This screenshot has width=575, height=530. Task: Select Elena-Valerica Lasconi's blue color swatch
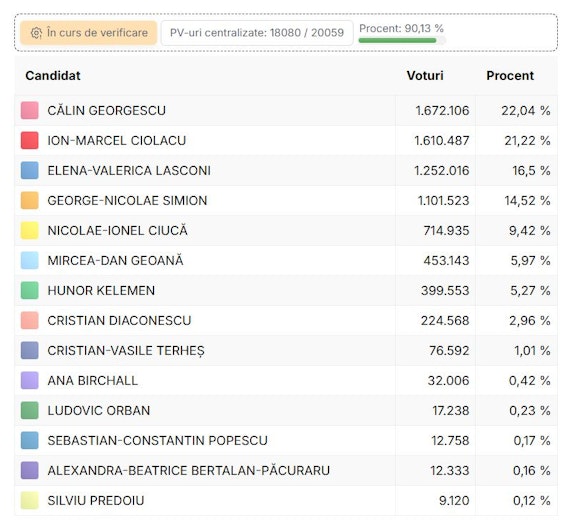pos(30,171)
